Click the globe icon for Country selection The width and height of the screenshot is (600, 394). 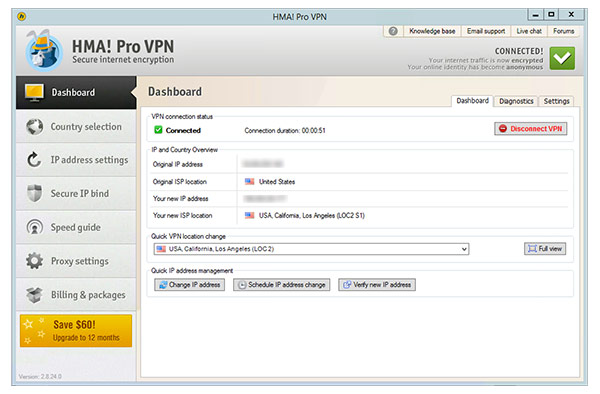[x=34, y=127]
